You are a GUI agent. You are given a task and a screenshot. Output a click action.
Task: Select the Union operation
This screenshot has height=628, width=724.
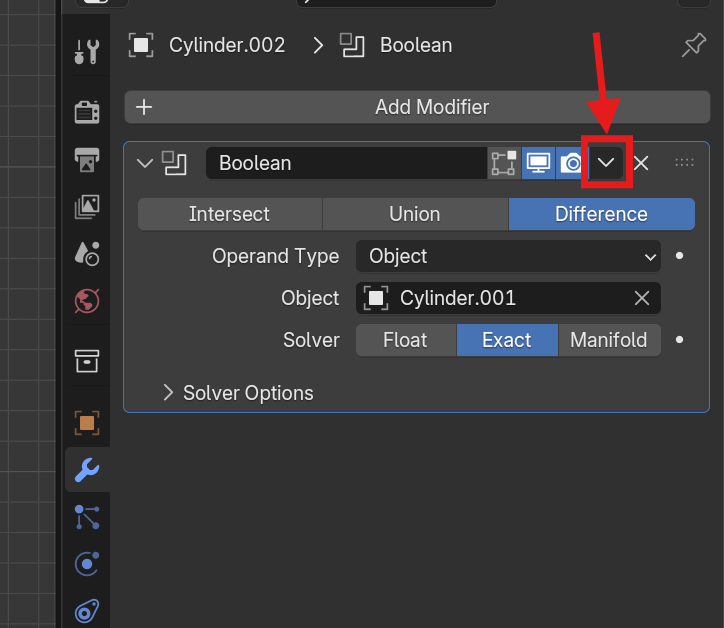[415, 214]
